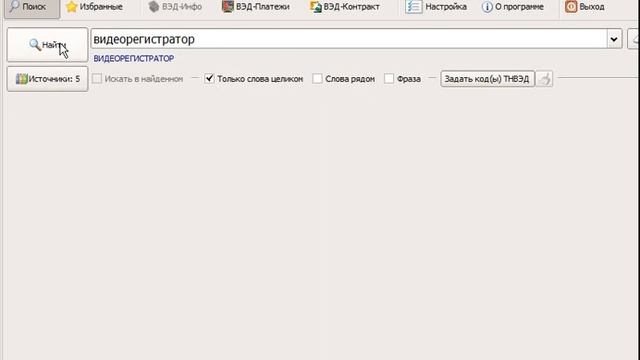Open the ВЭД-Контракт tab
The image size is (640, 360).
coord(345,7)
